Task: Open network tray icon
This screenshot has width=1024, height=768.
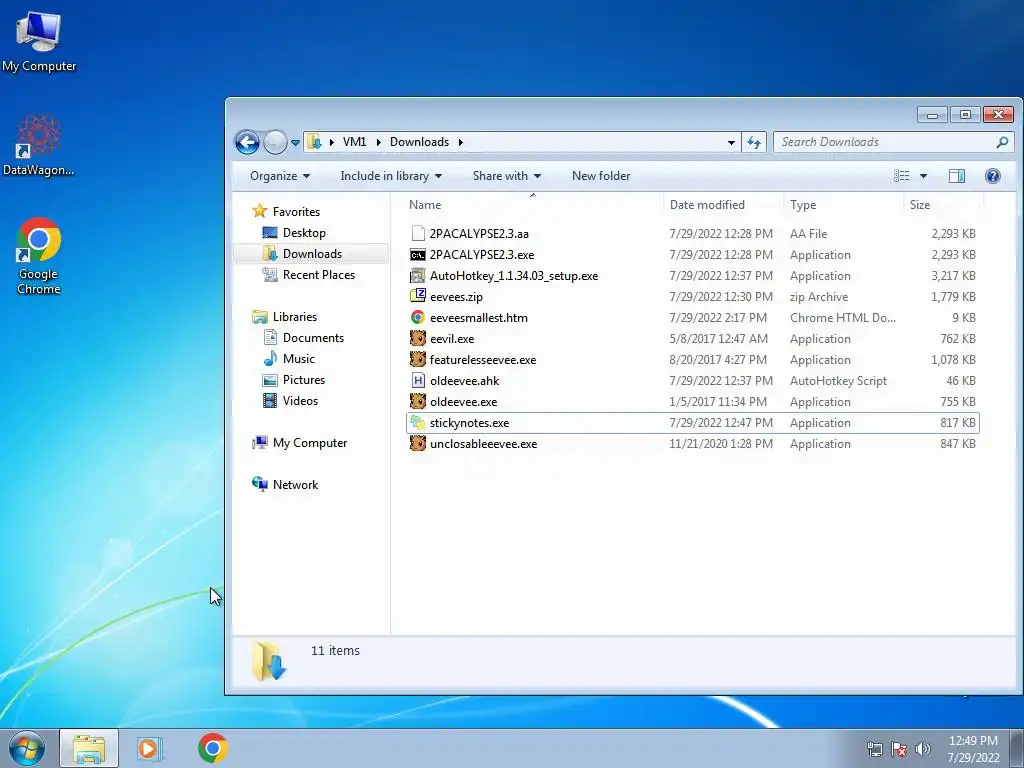Action: (874, 749)
